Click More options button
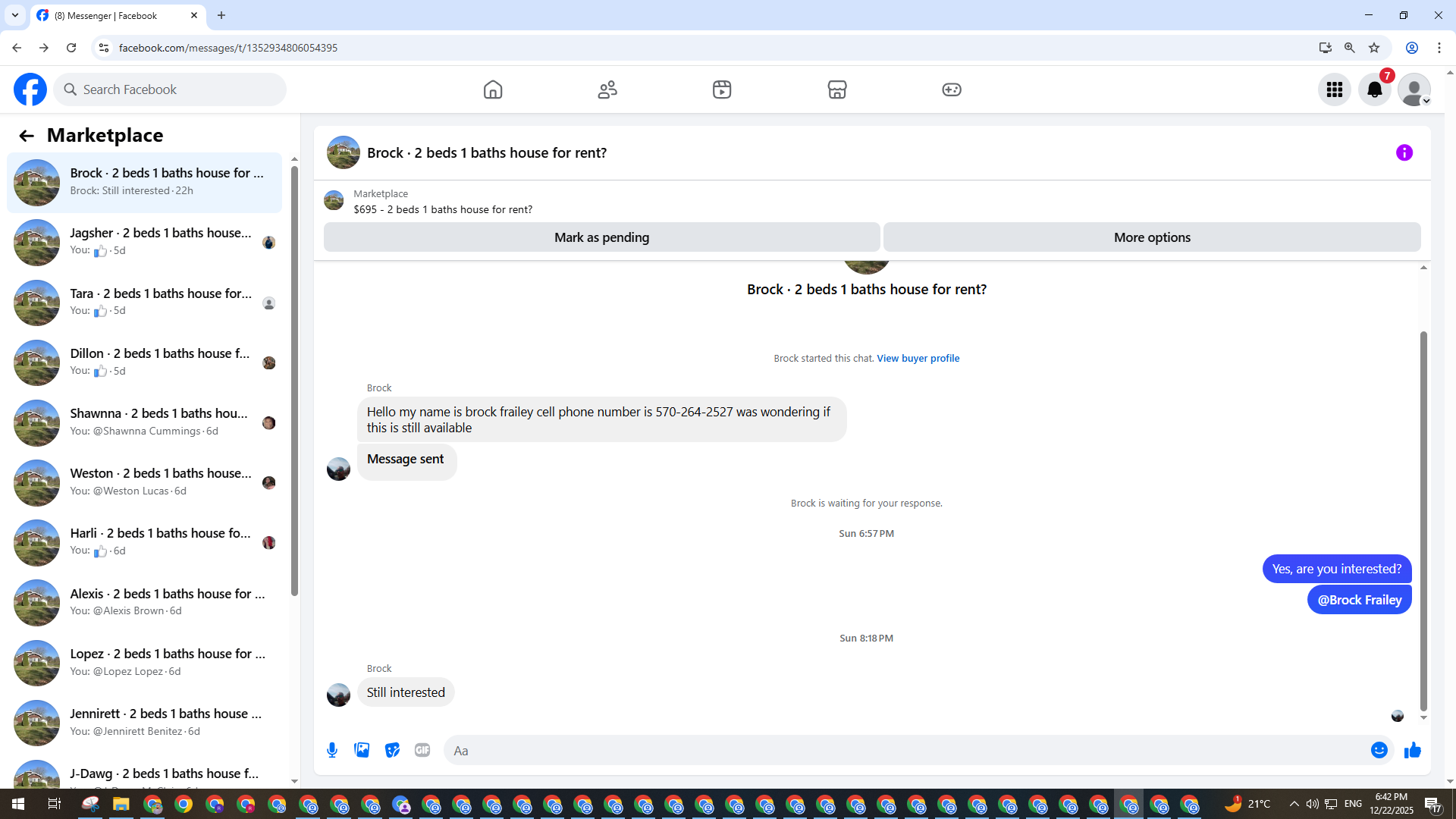The height and width of the screenshot is (819, 1456). 1151,237
